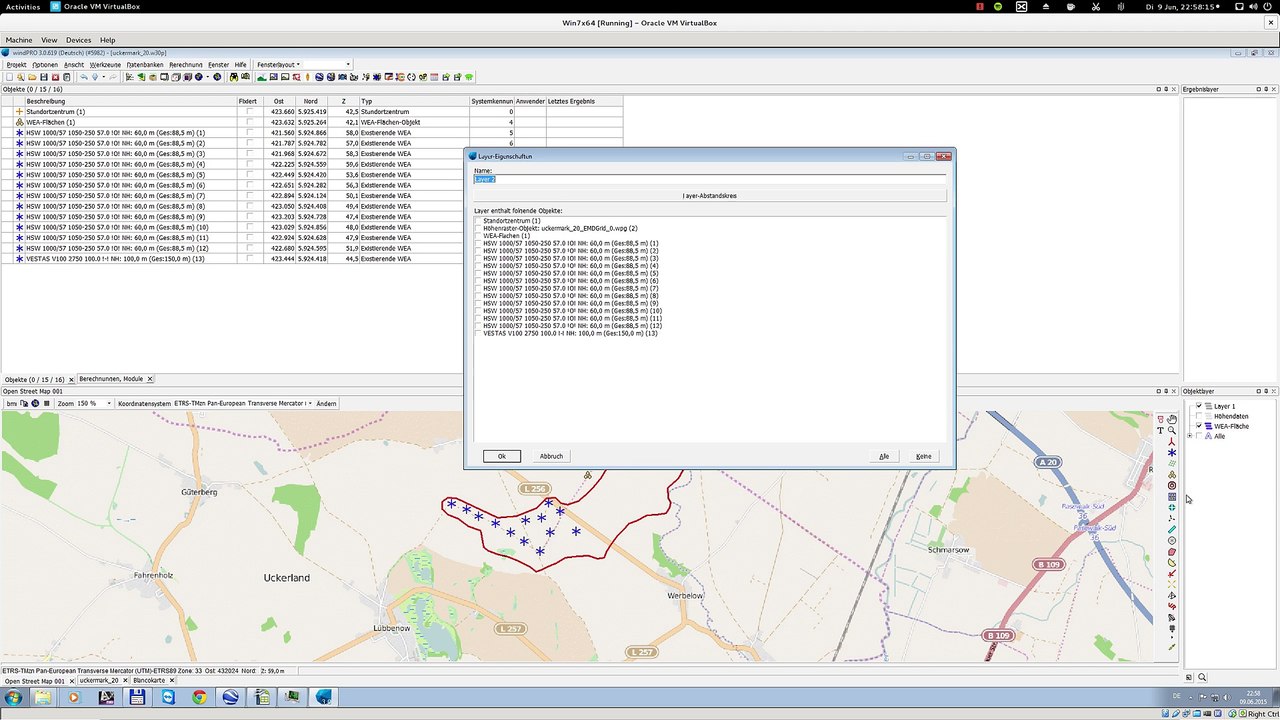Viewport: 1280px width, 720px height.
Task: Open the VirtualBox Devices menu
Action: [78, 40]
